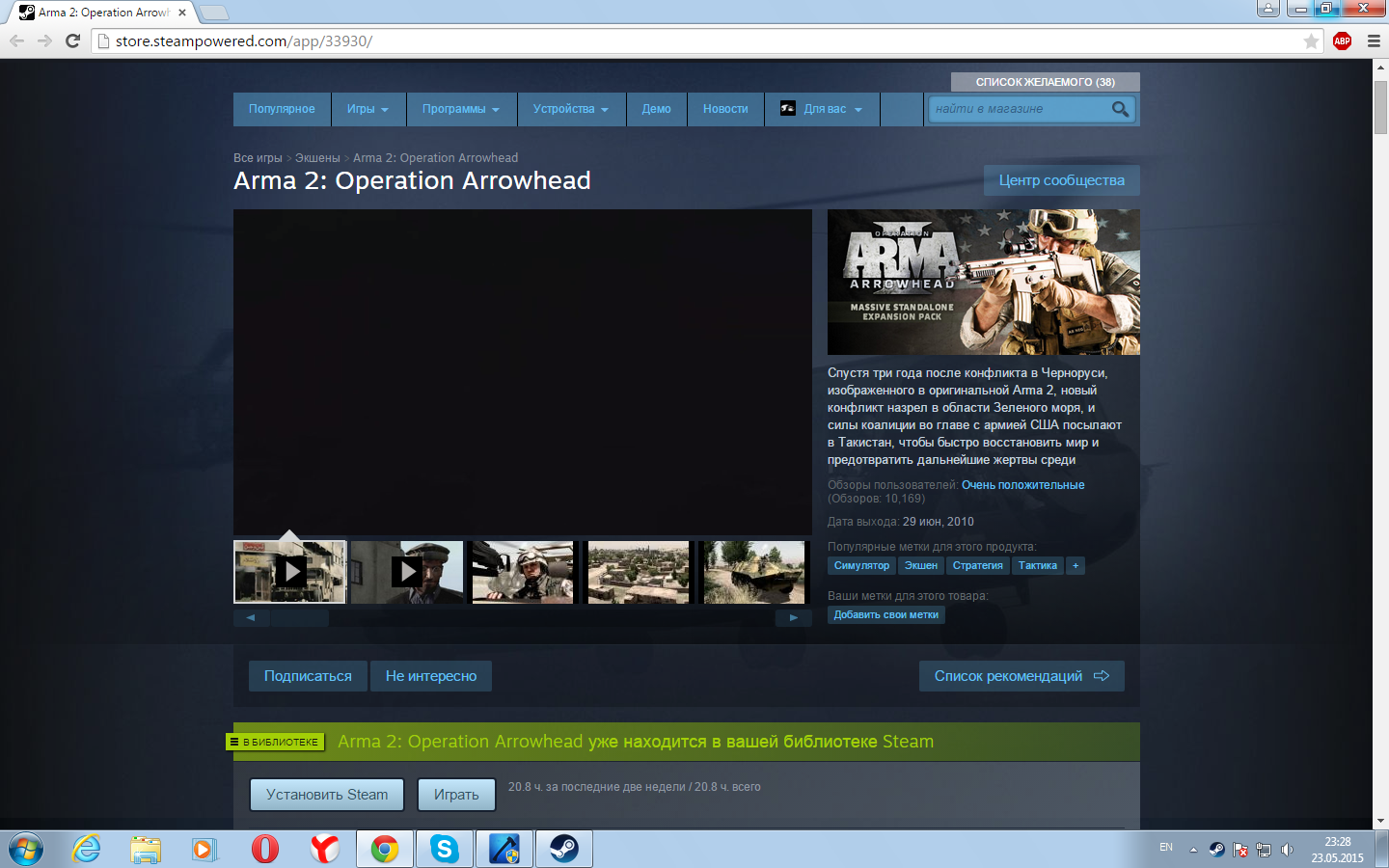Open the Популярное store tab
Screen dimensions: 1389x868
282,109
